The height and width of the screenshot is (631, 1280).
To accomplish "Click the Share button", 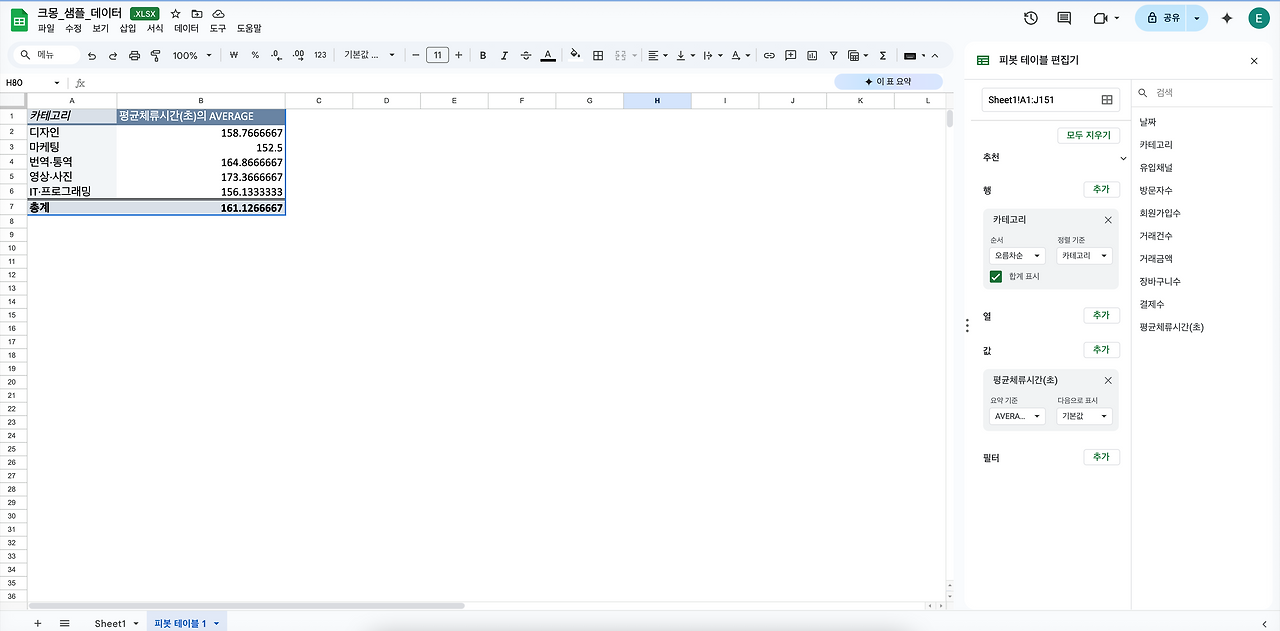I will (1163, 18).
